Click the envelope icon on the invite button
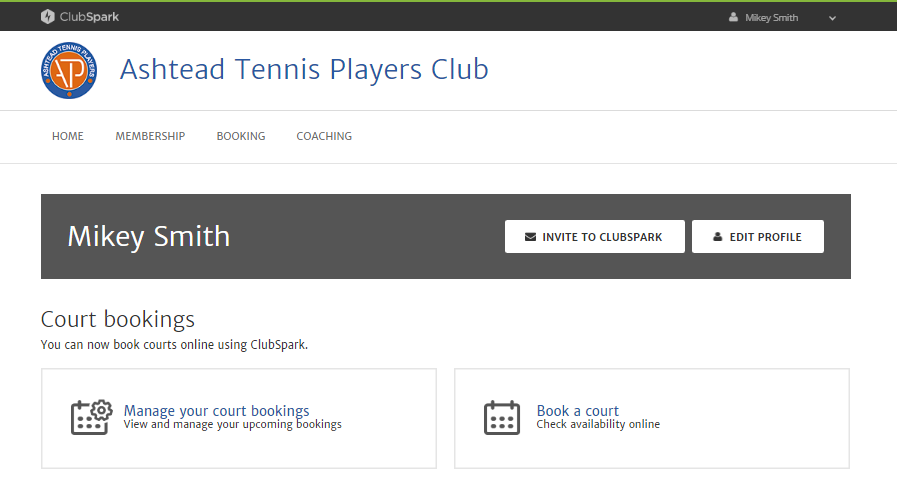The image size is (897, 488). (x=530, y=237)
